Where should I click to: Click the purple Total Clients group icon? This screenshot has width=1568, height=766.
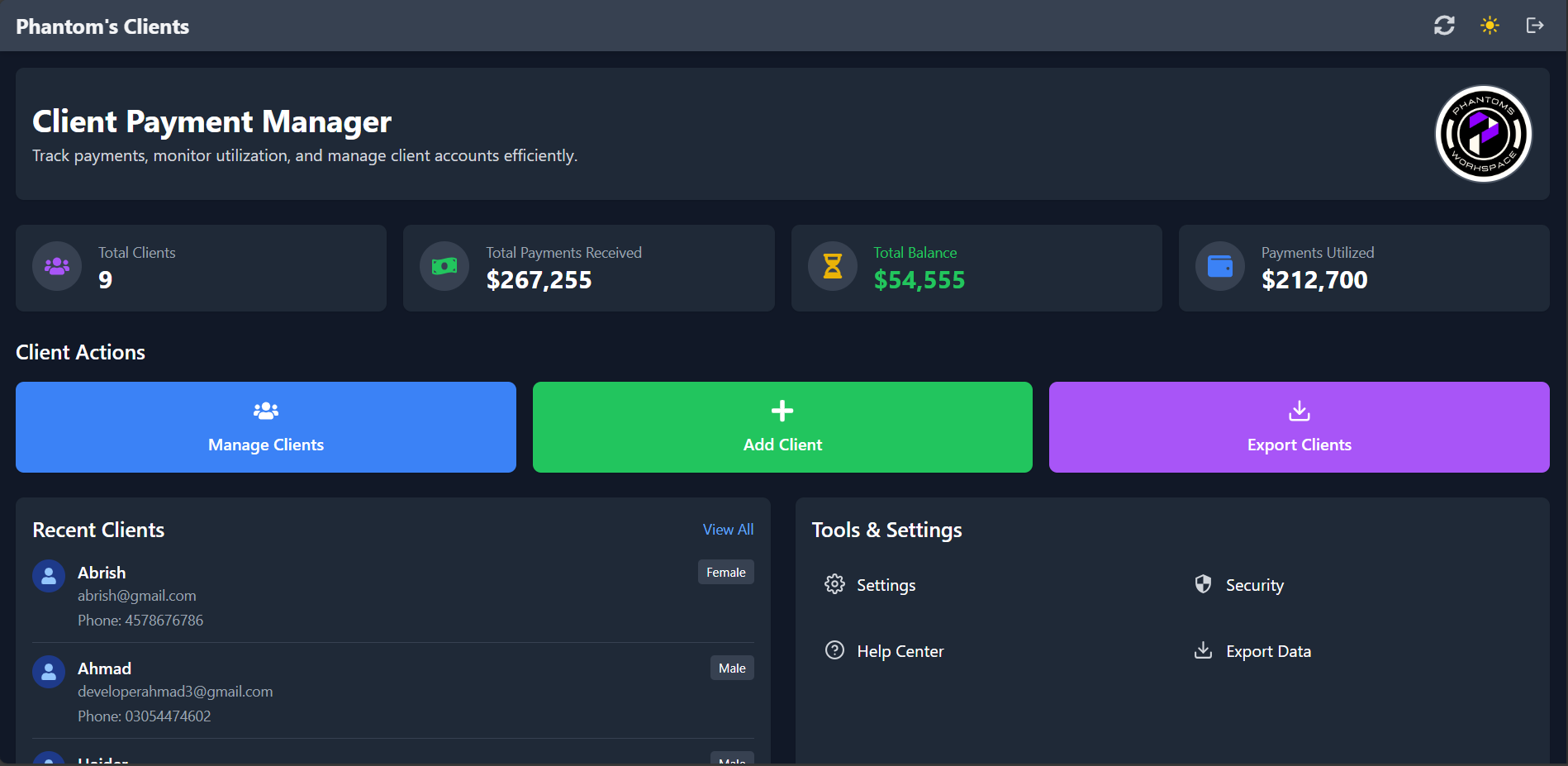pos(57,266)
